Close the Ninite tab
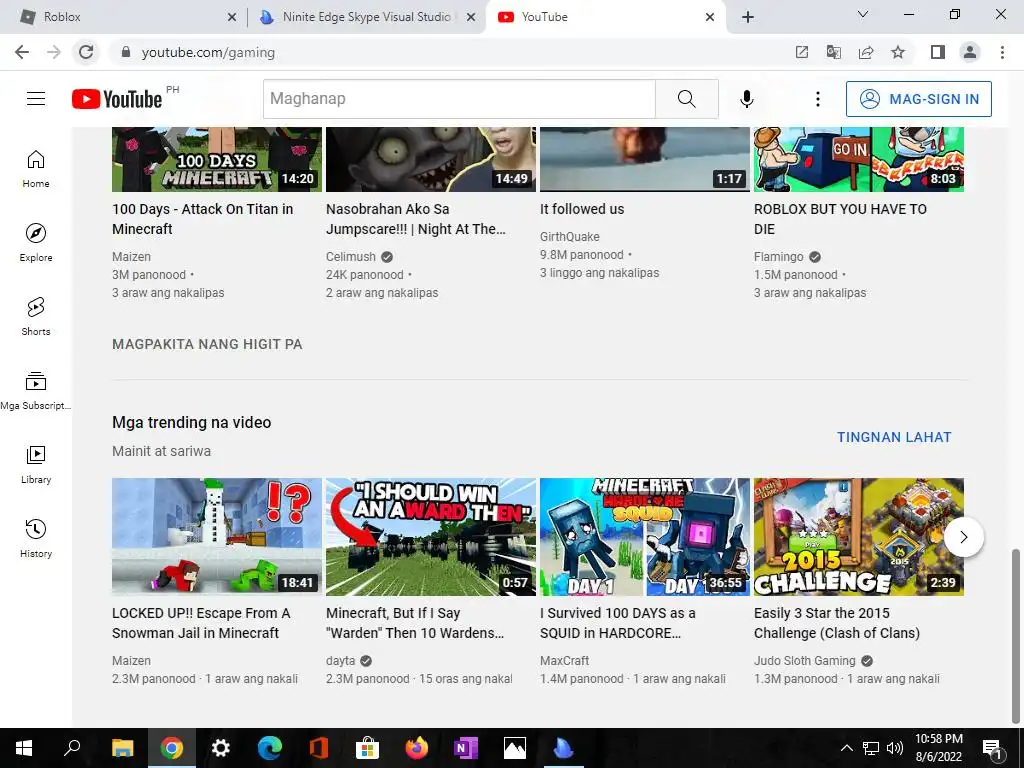 (471, 17)
